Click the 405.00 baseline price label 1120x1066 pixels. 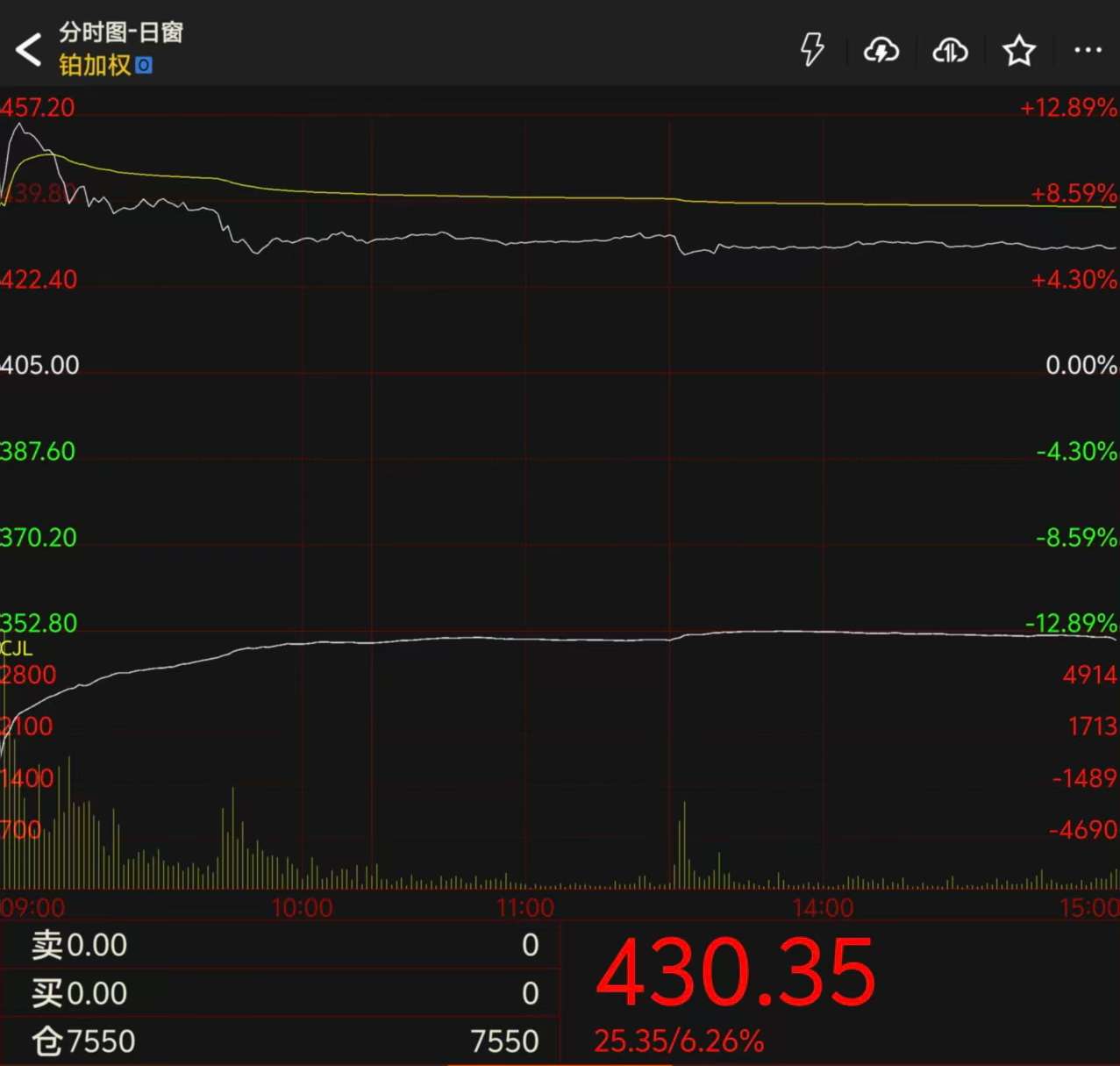point(40,365)
